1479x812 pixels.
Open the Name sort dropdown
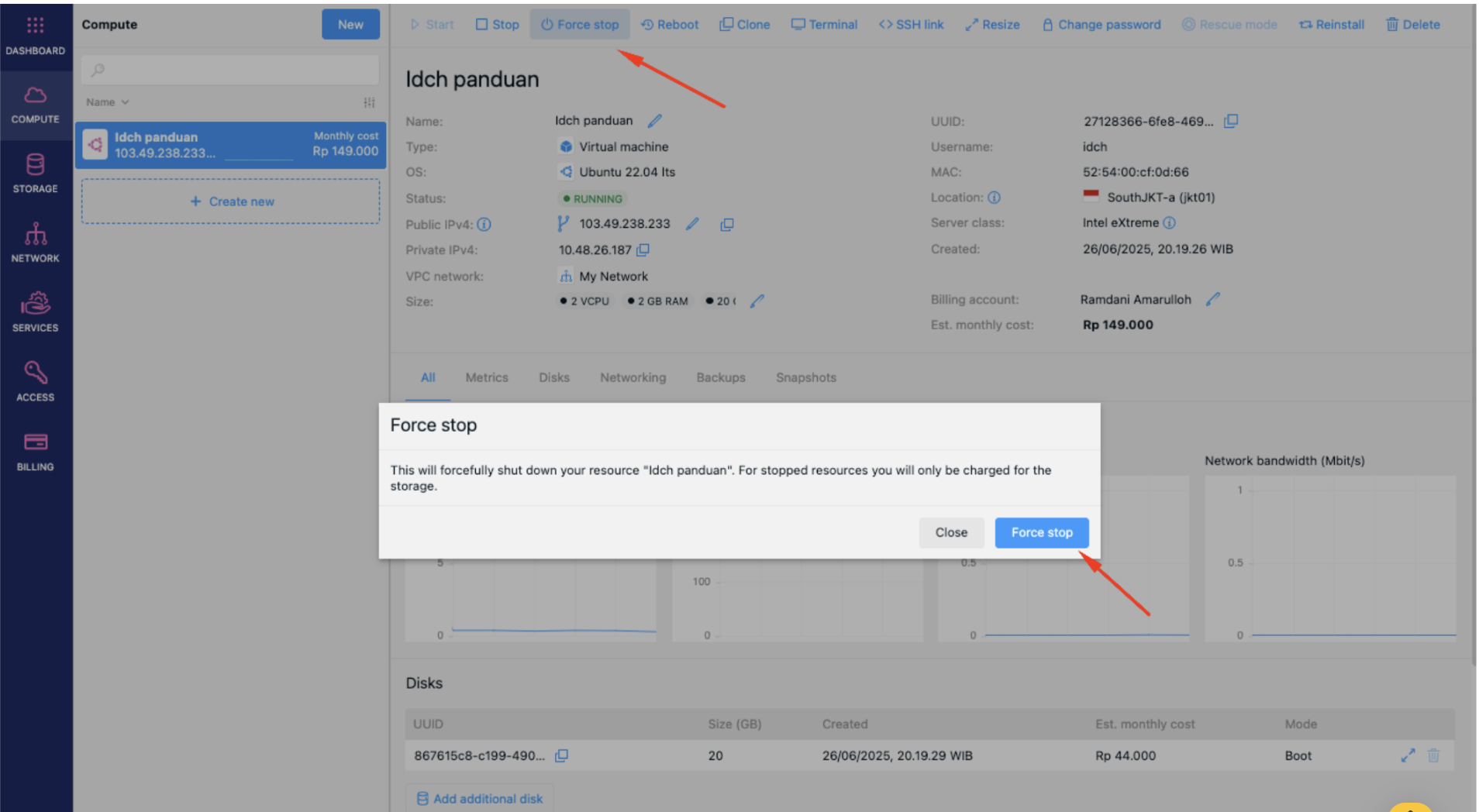coord(107,102)
